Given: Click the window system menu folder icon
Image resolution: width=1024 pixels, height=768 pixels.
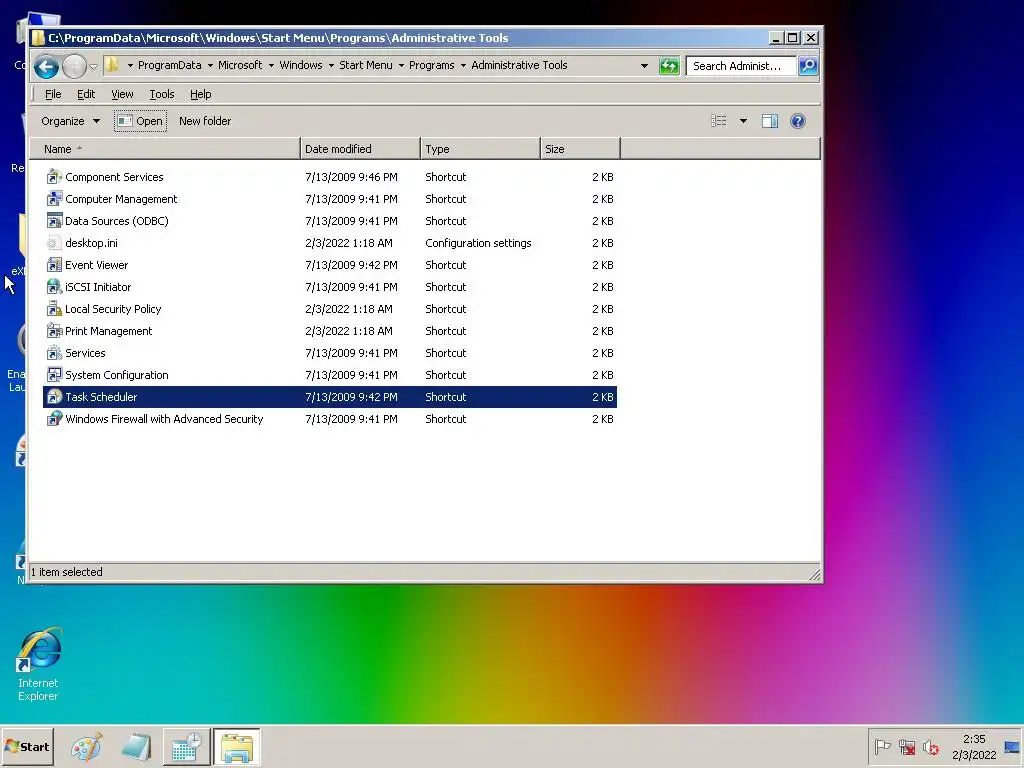Looking at the screenshot, I should (x=39, y=38).
